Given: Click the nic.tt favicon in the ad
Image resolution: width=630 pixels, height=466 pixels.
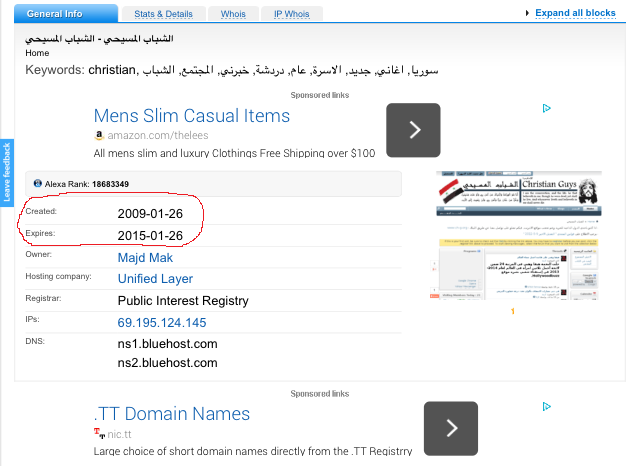Looking at the screenshot, I should coord(99,433).
